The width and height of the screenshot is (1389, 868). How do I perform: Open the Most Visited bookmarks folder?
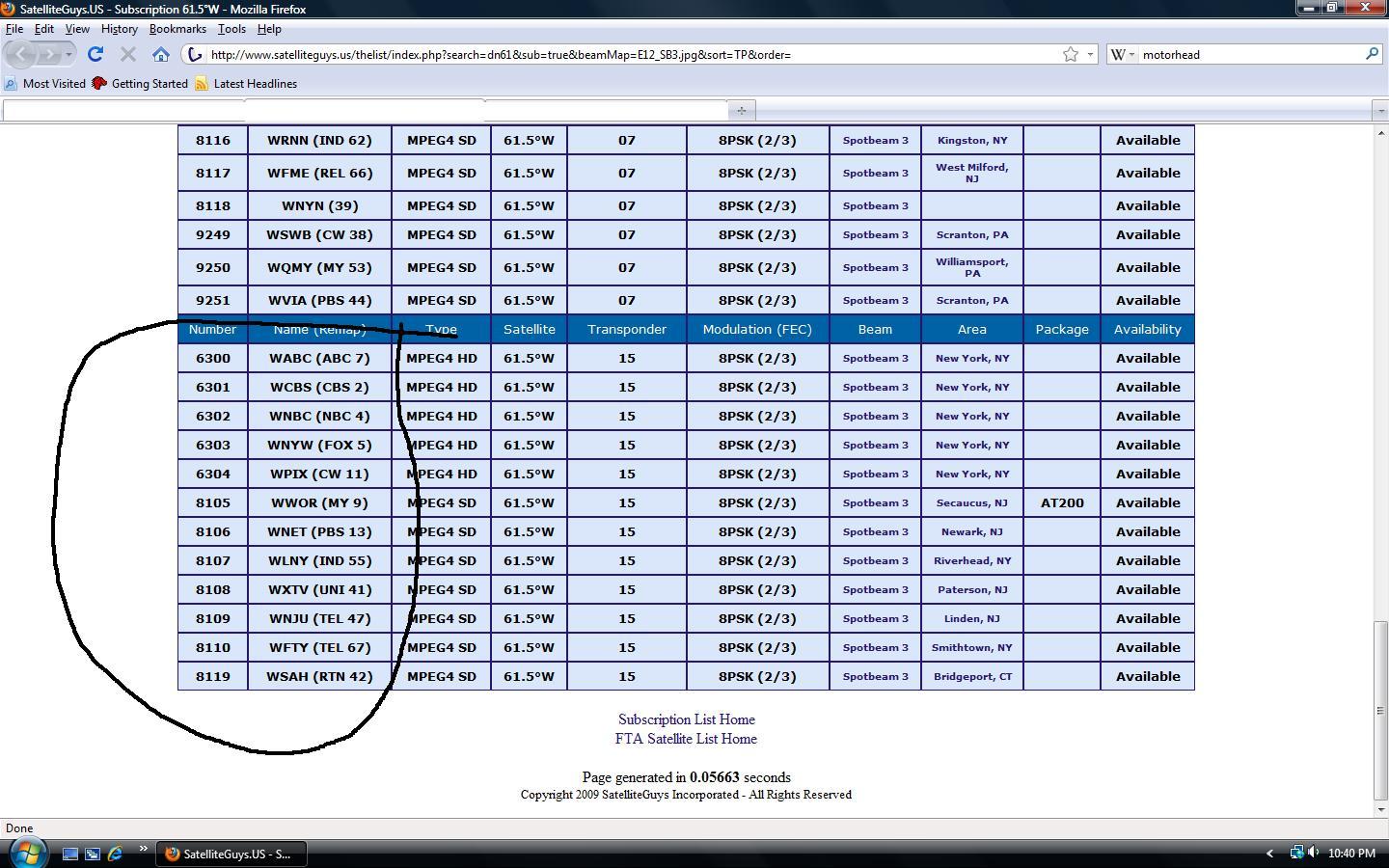point(45,84)
